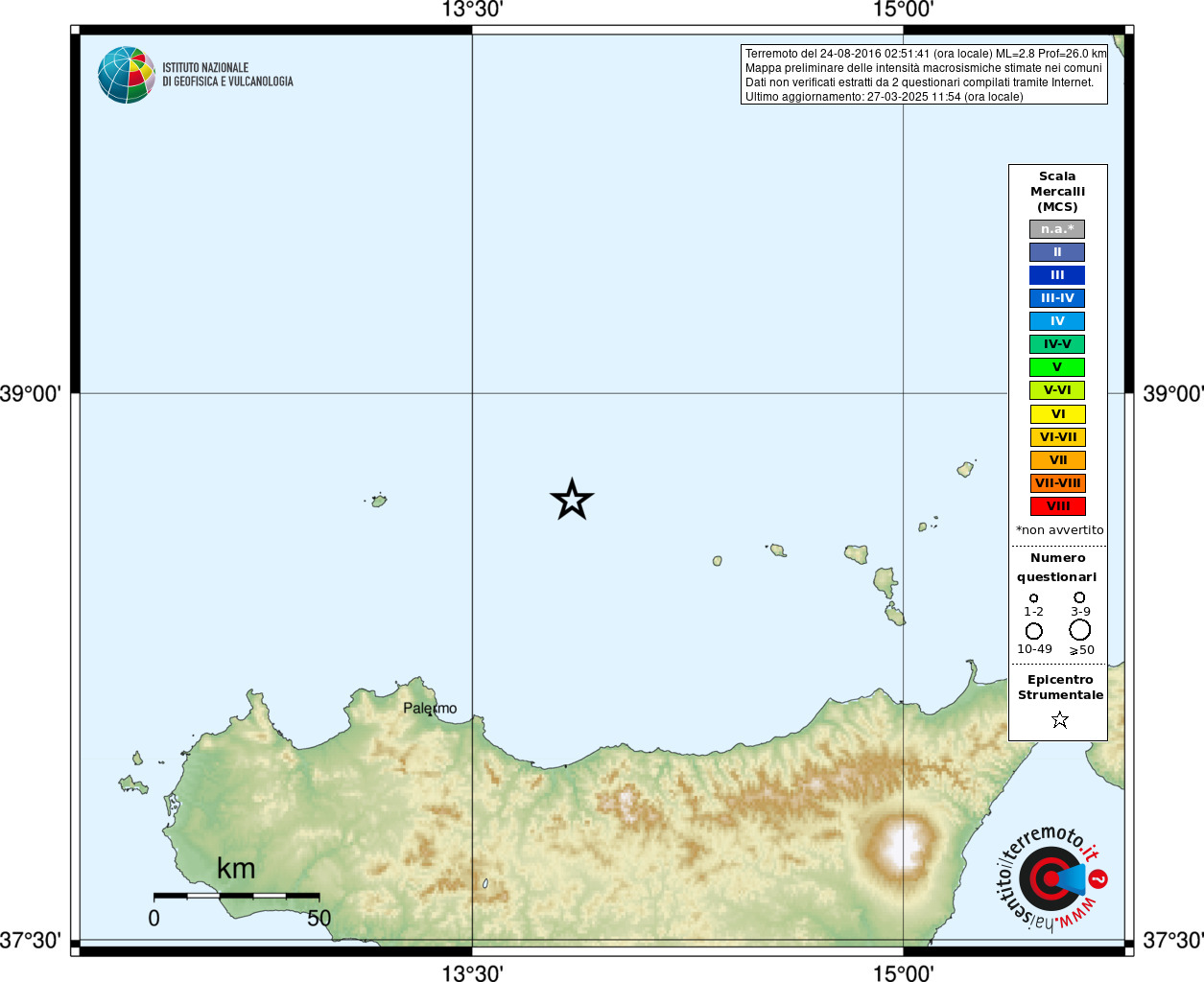Viewport: 1204px width, 982px height.
Task: Click the bottom 15°00' longitude label
Action: pos(903,972)
